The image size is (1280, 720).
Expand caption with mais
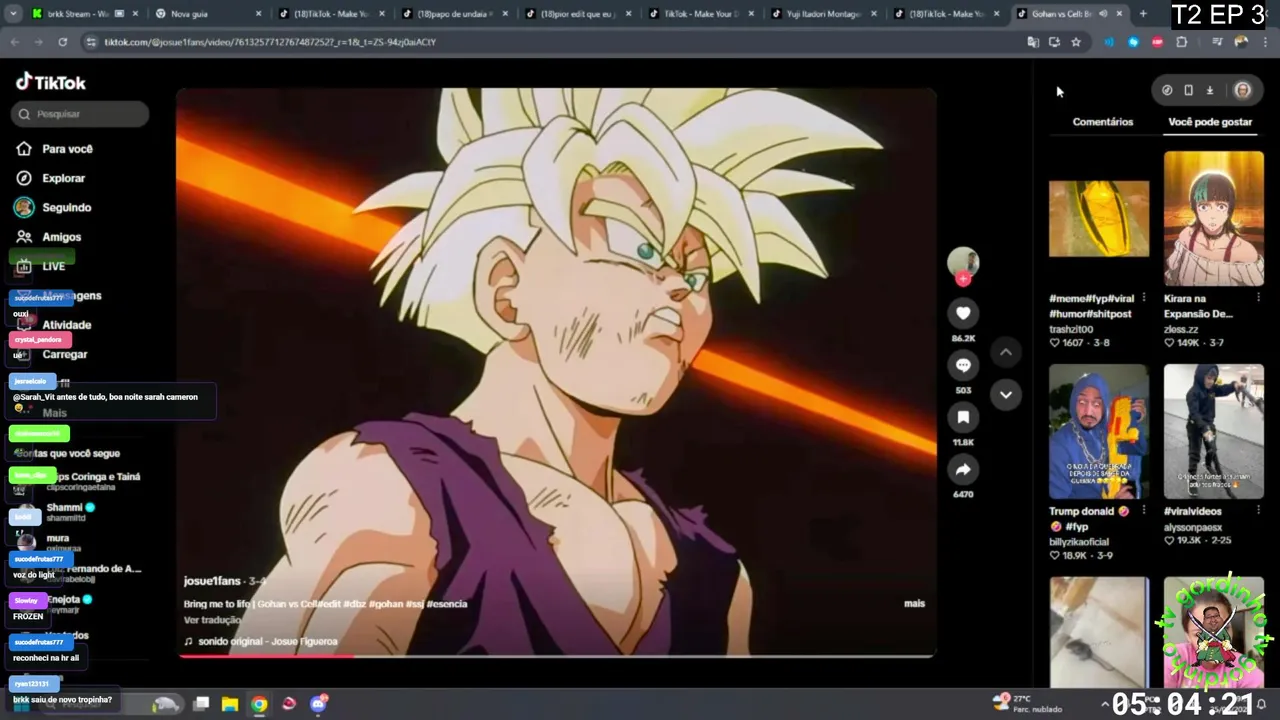(914, 603)
